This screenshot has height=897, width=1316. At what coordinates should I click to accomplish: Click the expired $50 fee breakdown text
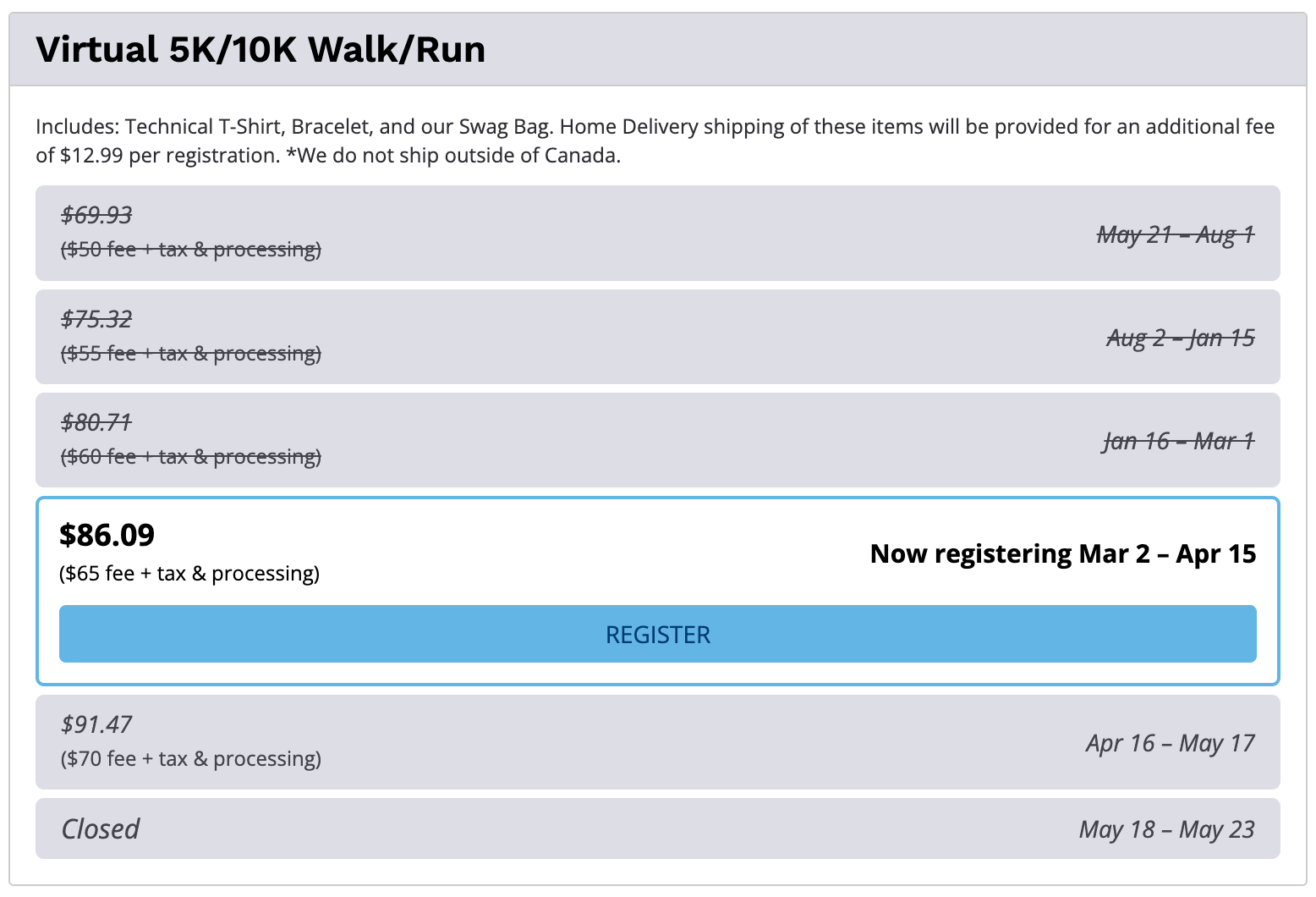(190, 250)
